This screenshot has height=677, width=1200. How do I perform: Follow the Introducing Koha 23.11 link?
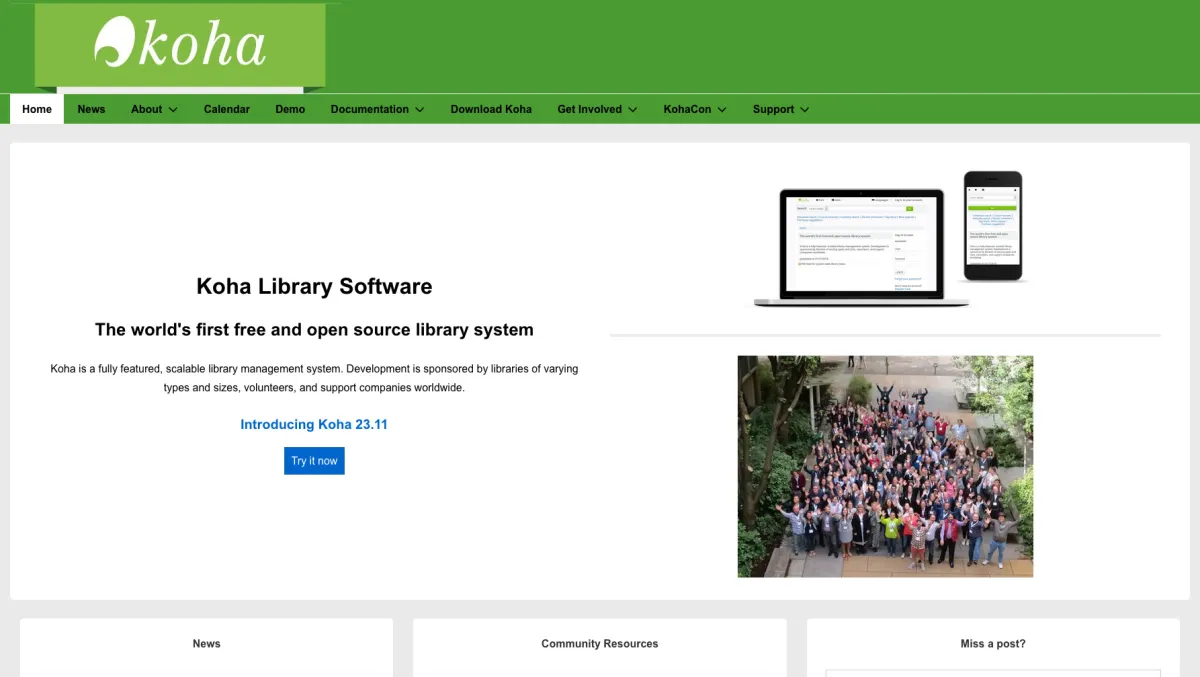click(314, 424)
